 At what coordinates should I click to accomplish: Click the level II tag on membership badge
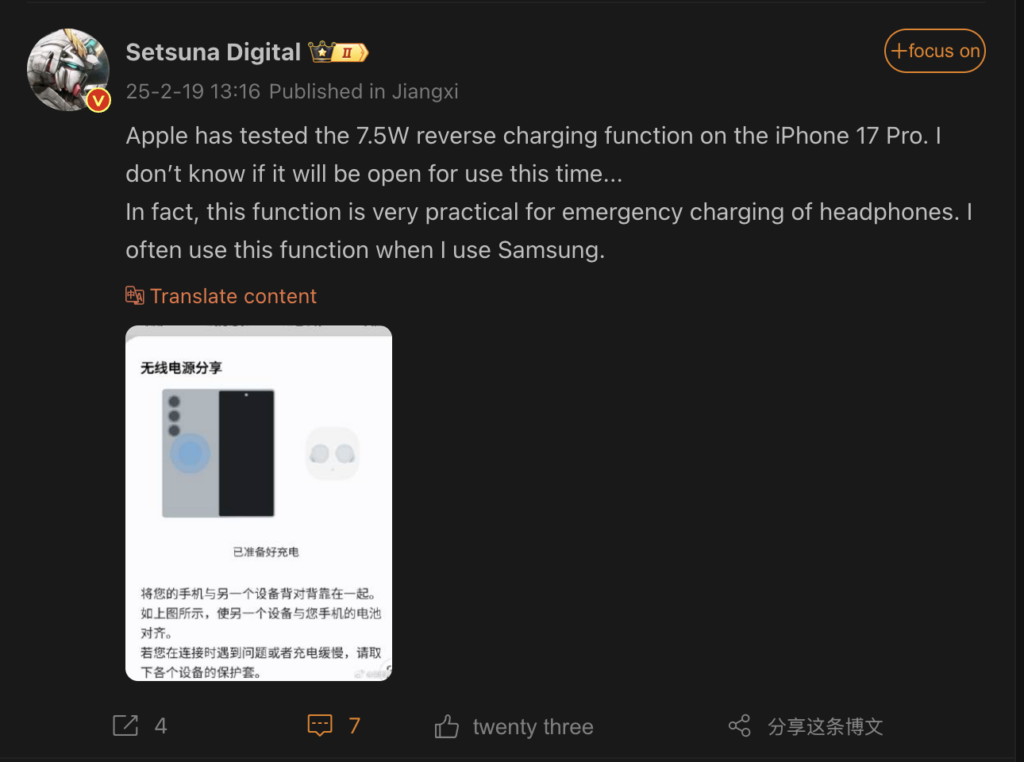[x=351, y=52]
